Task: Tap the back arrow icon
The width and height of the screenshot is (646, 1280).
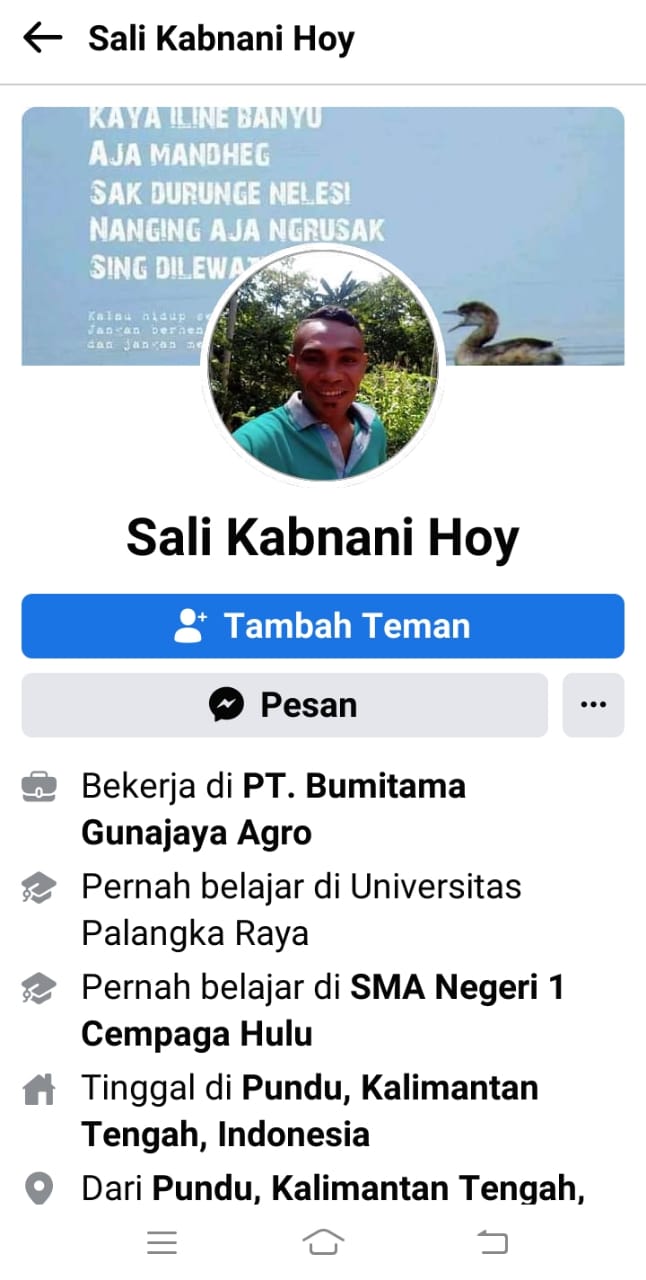Action: pyautogui.click(x=42, y=38)
